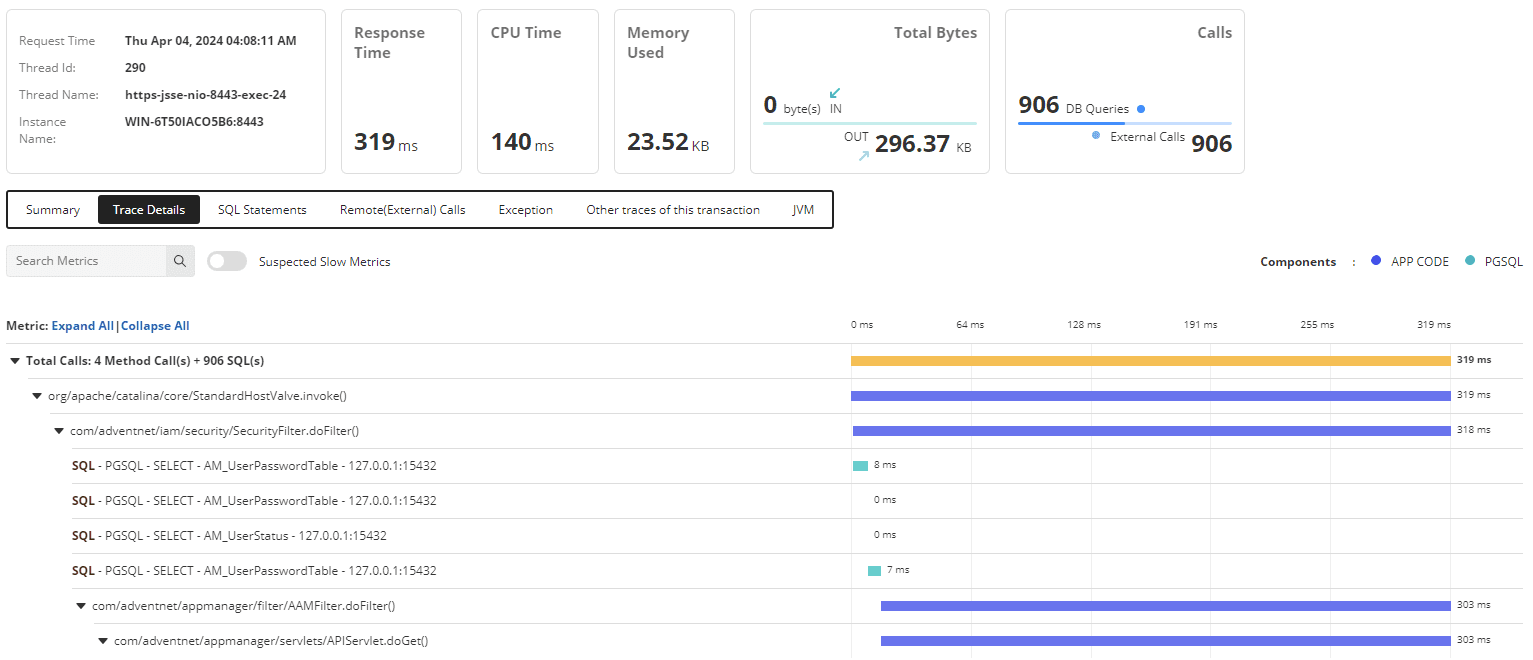Image resolution: width=1533 pixels, height=660 pixels.
Task: Click the SQL badge on the AM_UserStatus query row
Action: (82, 535)
